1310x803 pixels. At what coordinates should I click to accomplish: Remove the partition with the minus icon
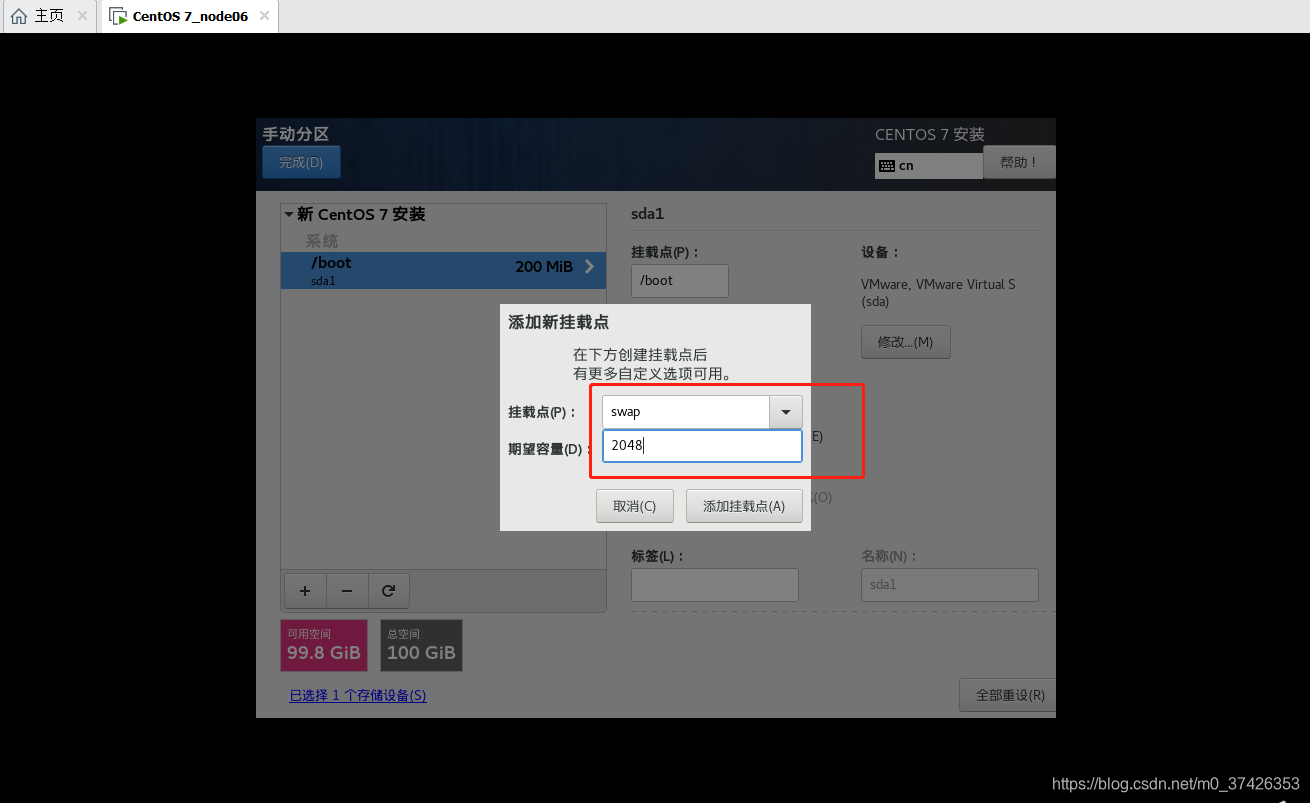pos(347,591)
